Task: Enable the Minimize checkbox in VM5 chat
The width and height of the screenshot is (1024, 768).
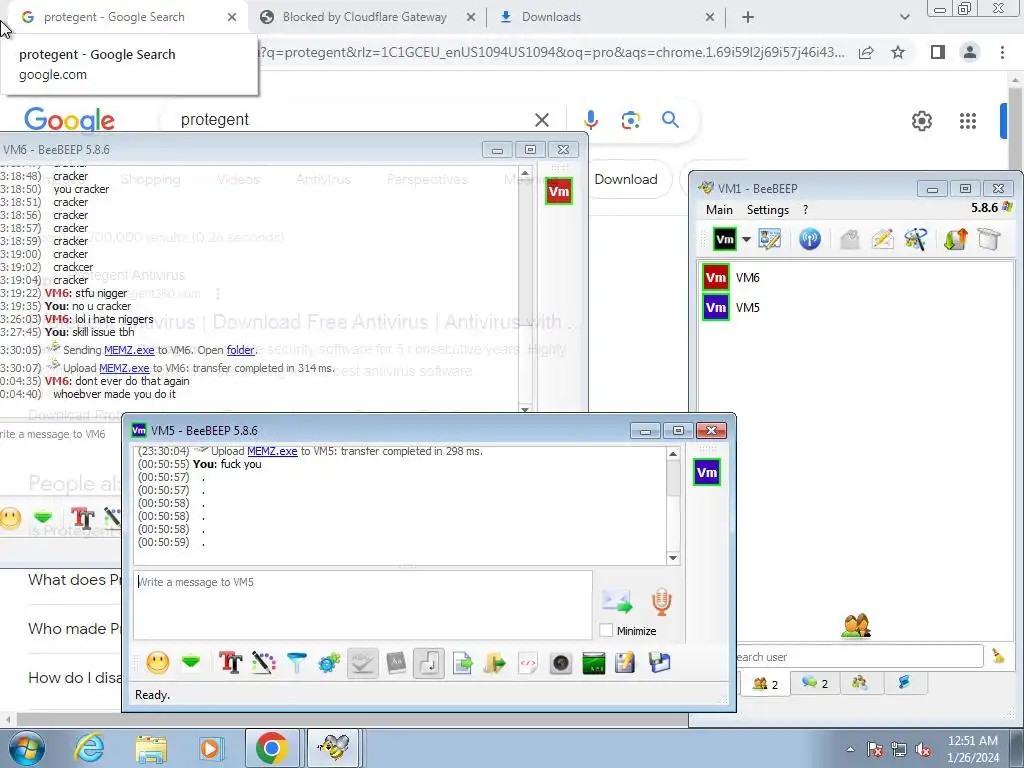Action: [x=606, y=630]
